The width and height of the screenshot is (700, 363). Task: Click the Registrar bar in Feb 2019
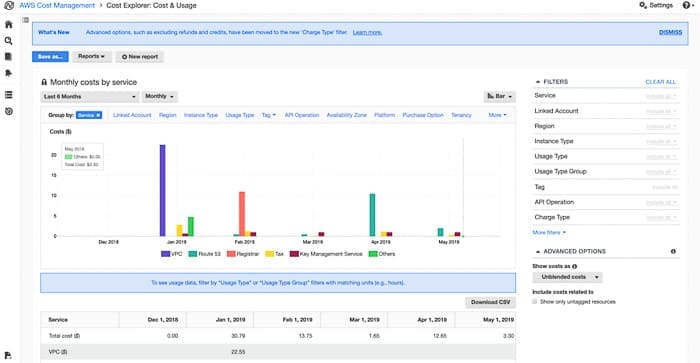tap(242, 214)
